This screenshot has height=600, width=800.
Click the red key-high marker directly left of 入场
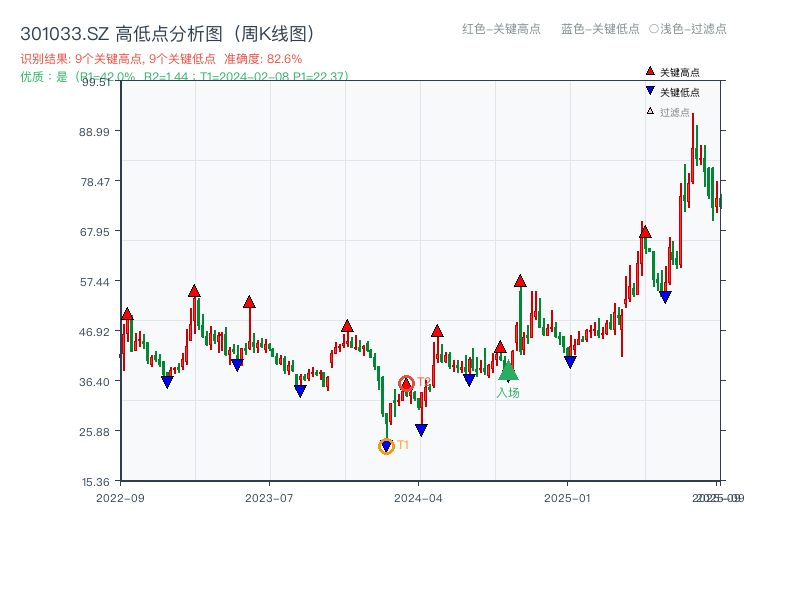pos(500,347)
